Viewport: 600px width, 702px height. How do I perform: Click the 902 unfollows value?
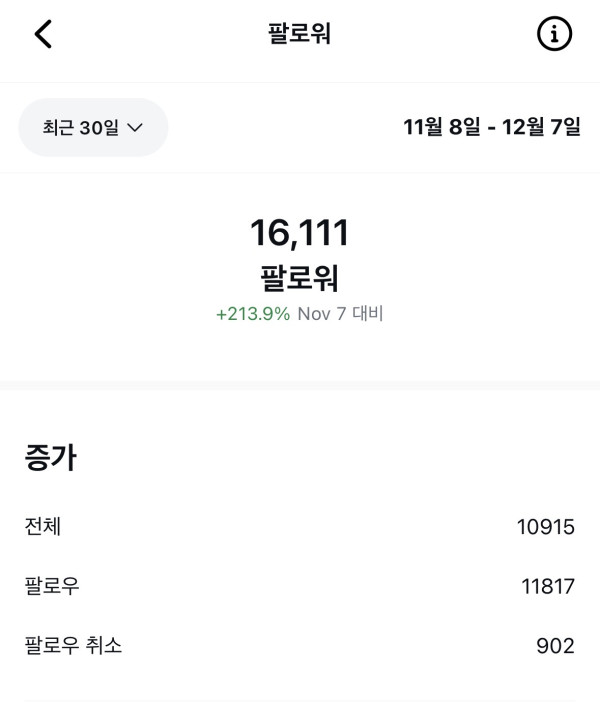click(x=555, y=646)
